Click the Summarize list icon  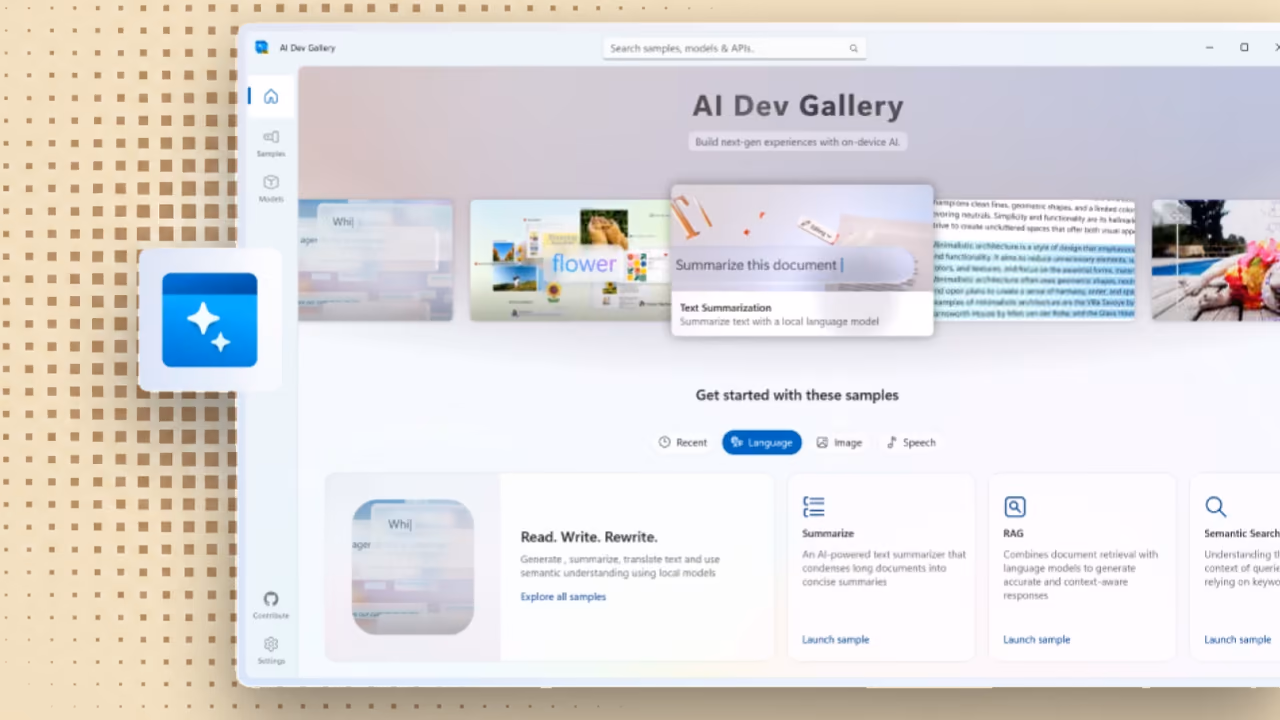(x=814, y=507)
